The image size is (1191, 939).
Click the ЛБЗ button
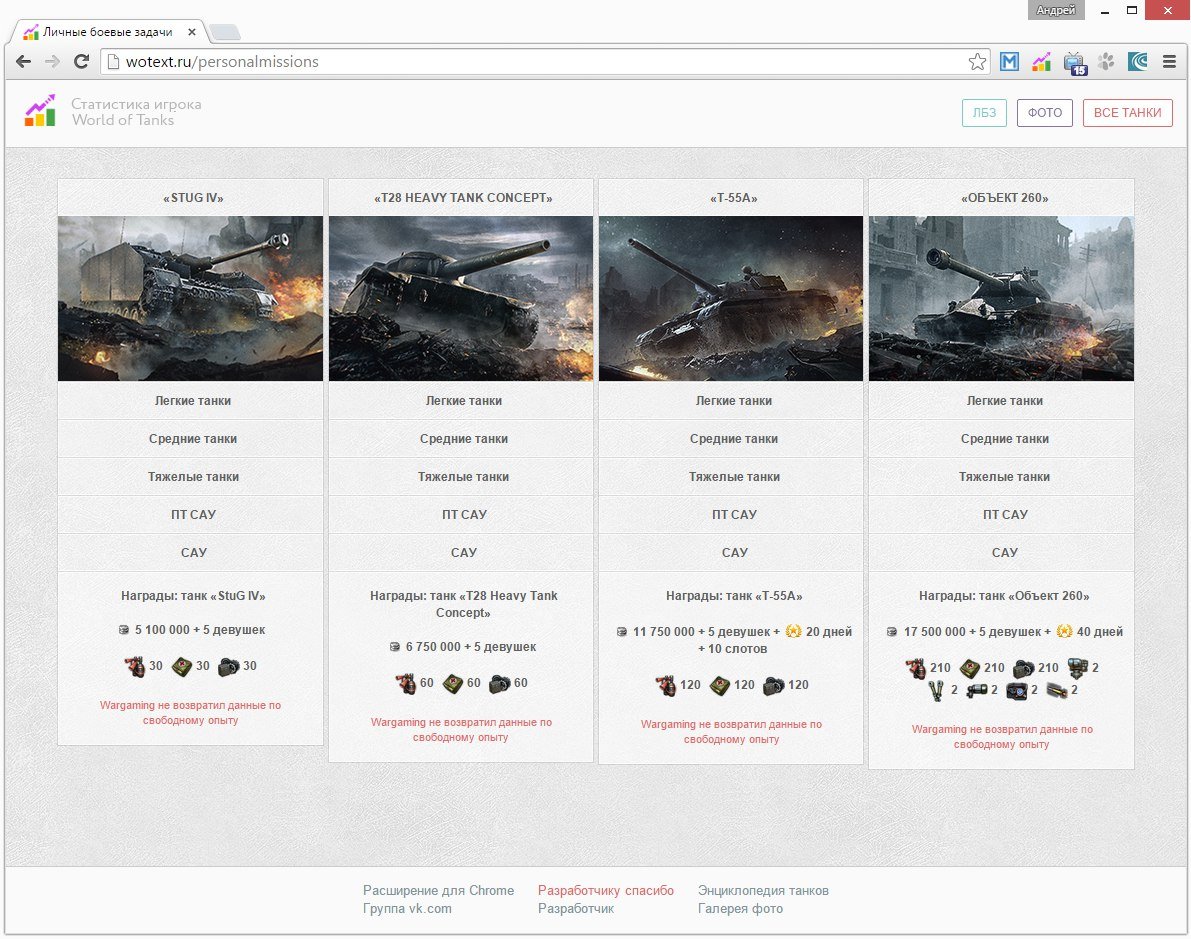984,112
